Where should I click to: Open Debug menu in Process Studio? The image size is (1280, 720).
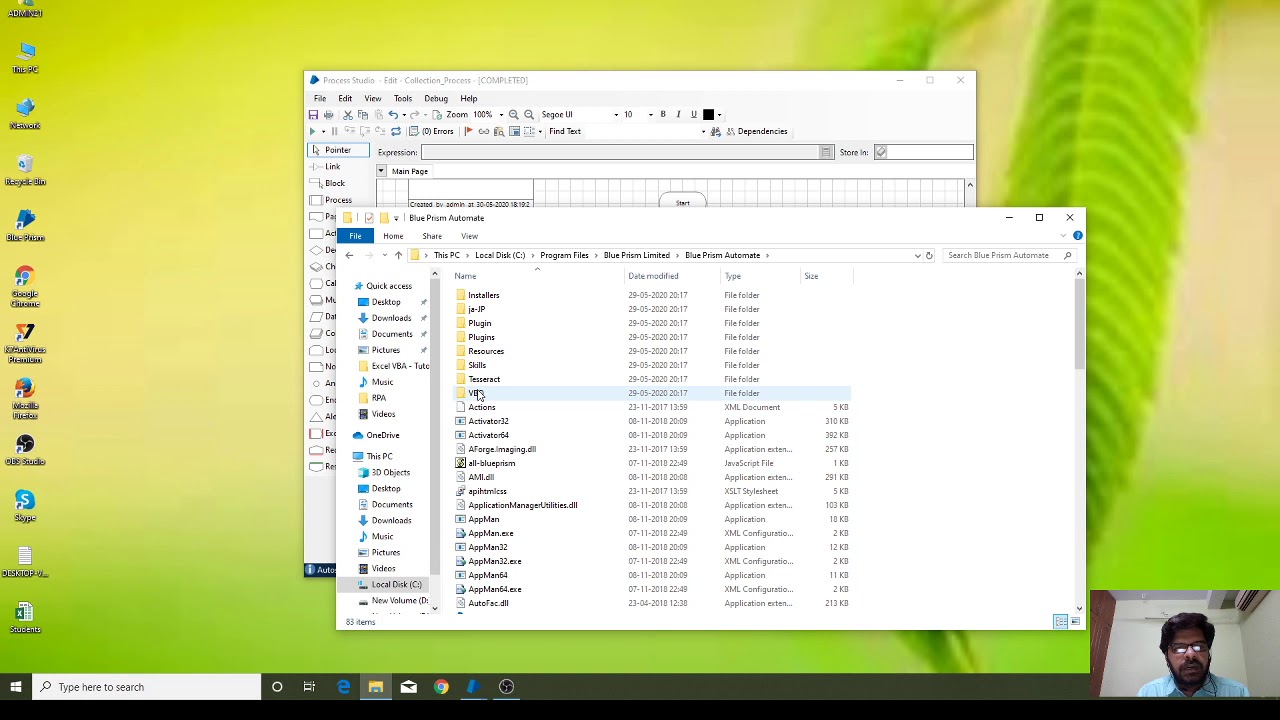(436, 98)
